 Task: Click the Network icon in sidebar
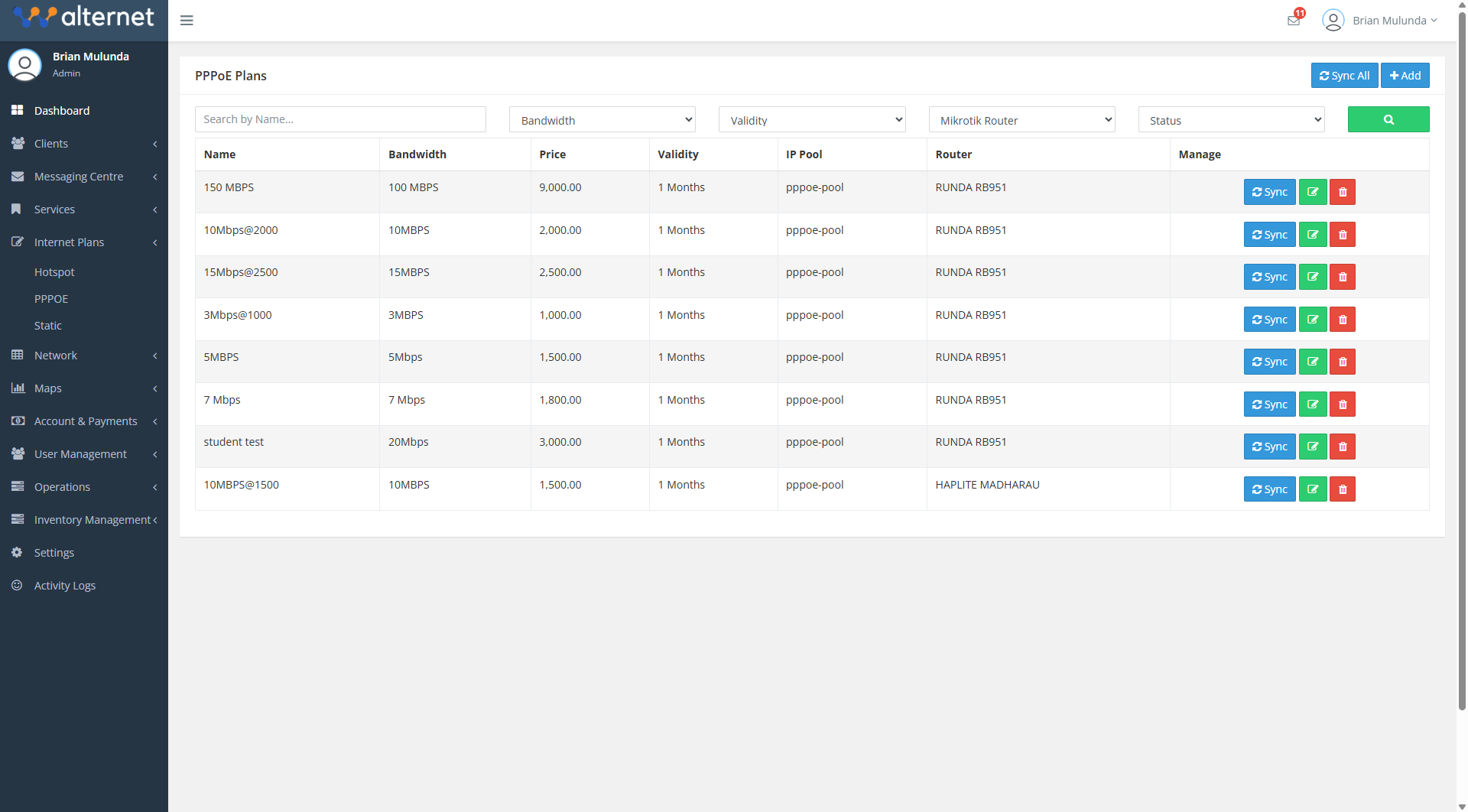click(18, 355)
